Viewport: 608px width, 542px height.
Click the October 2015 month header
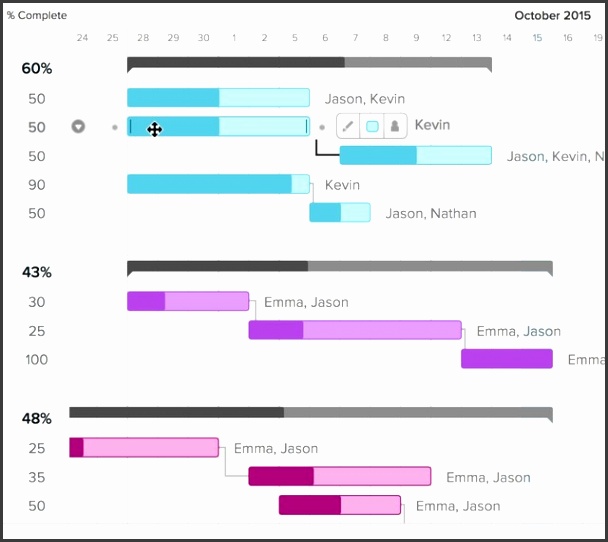point(554,15)
